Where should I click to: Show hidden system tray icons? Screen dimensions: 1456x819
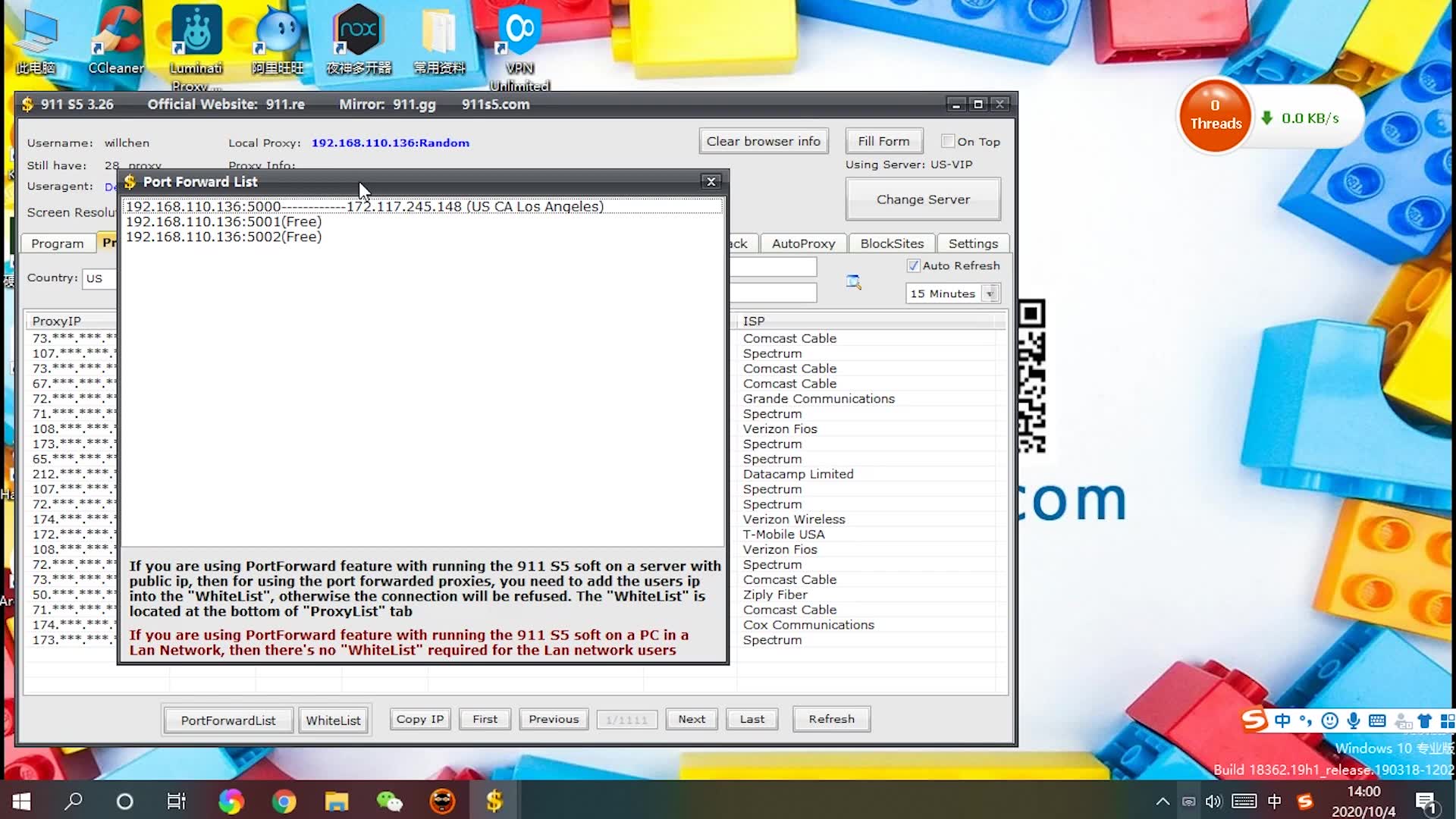[1162, 801]
